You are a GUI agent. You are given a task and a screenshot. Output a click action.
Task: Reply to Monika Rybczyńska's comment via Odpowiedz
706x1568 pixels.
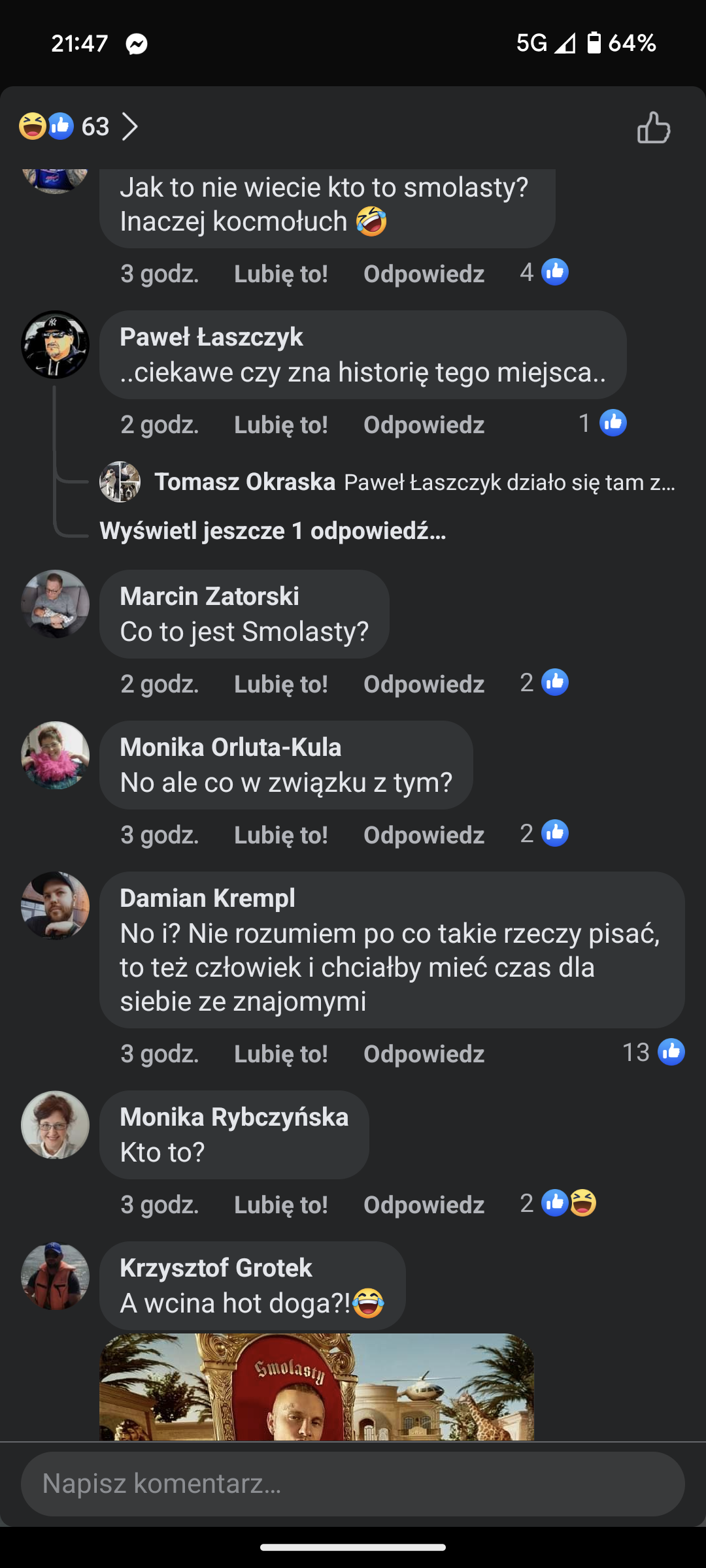pos(424,1205)
